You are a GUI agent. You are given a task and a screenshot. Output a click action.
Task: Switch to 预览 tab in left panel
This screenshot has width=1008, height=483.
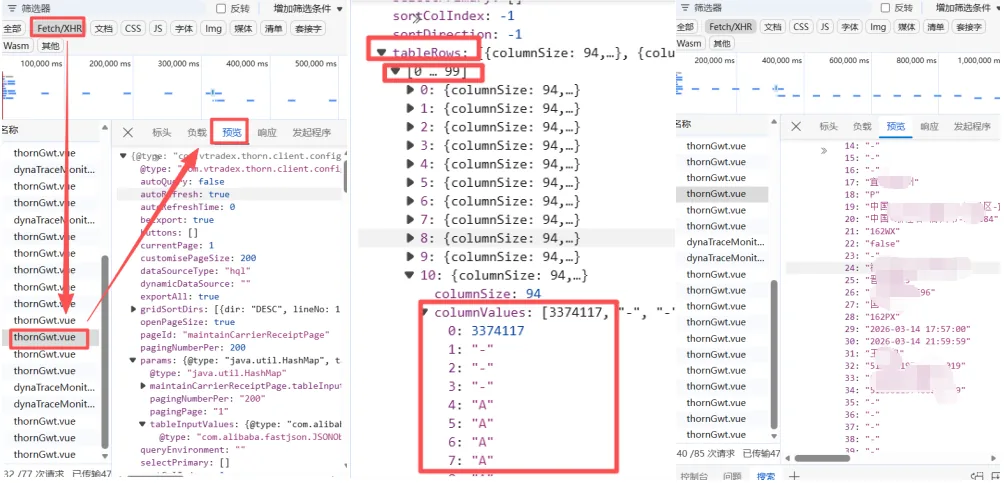231,132
